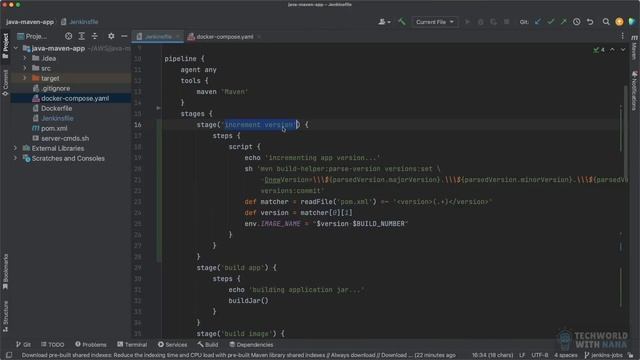The height and width of the screenshot is (360, 640).
Task: Expand the target folder
Action: tap(25, 78)
